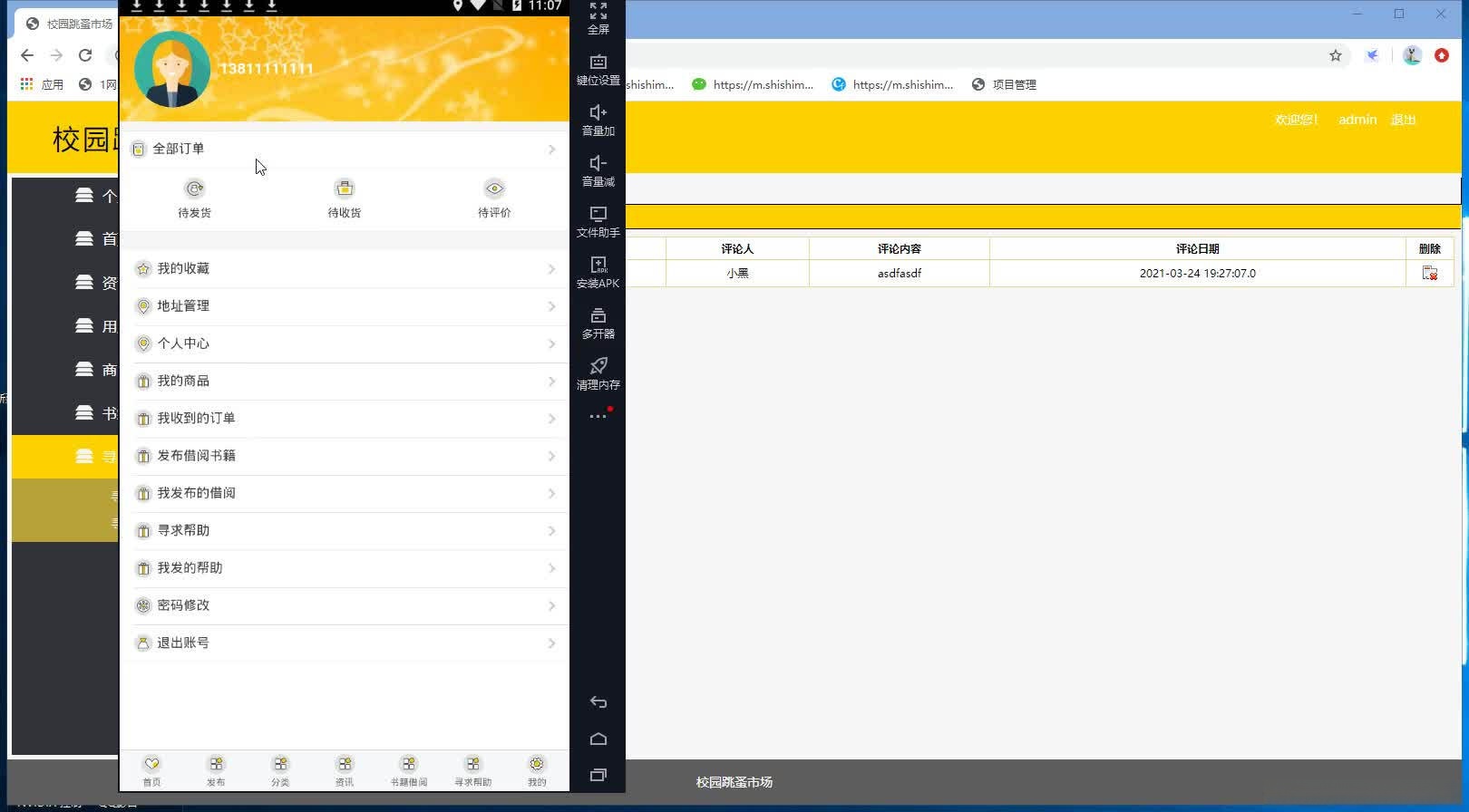Expand the 个人中心 row chevron
Viewport: 1469px width, 812px height.
coord(551,343)
